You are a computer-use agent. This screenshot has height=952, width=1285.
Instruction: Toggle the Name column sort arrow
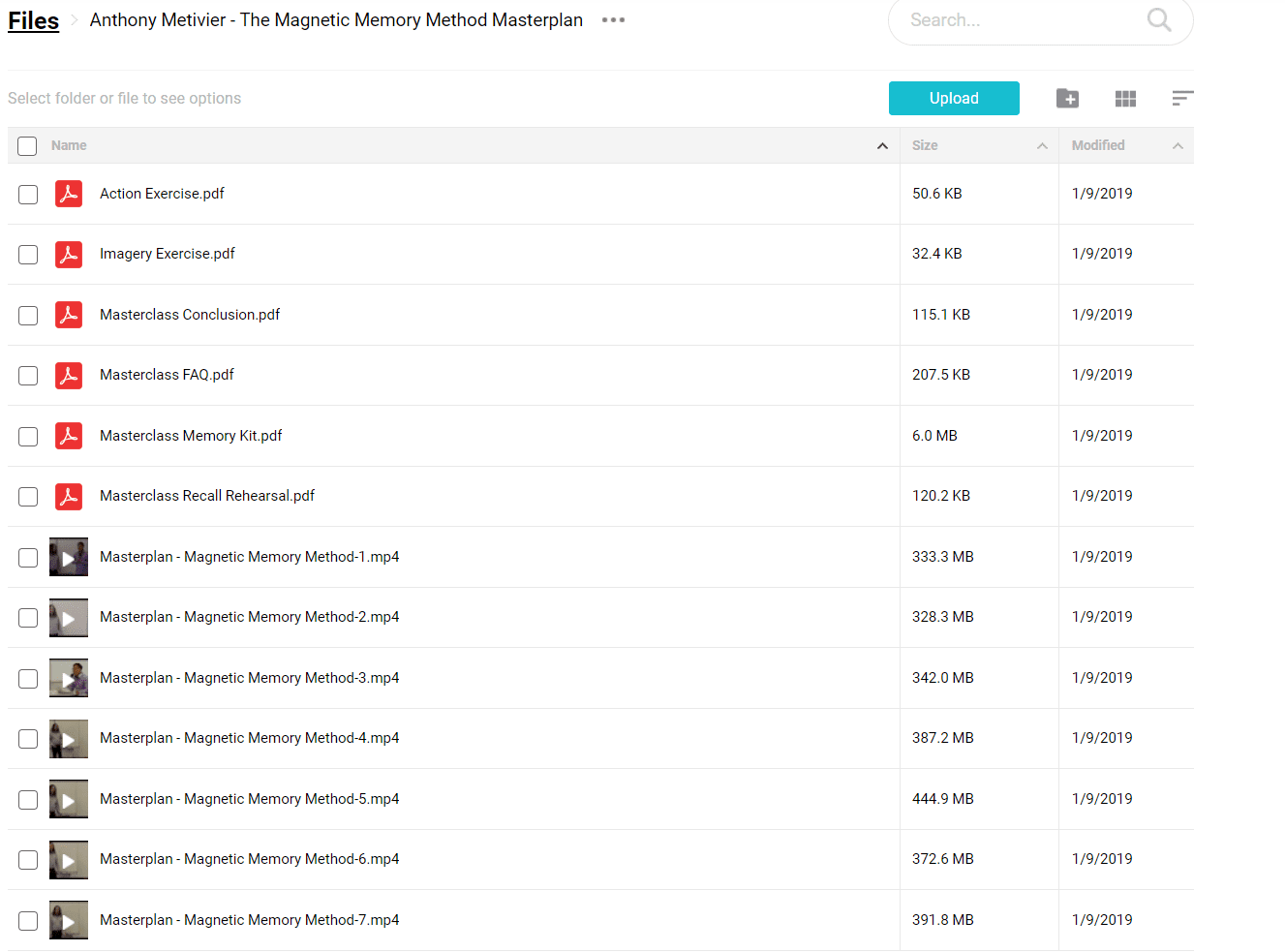coord(882,146)
